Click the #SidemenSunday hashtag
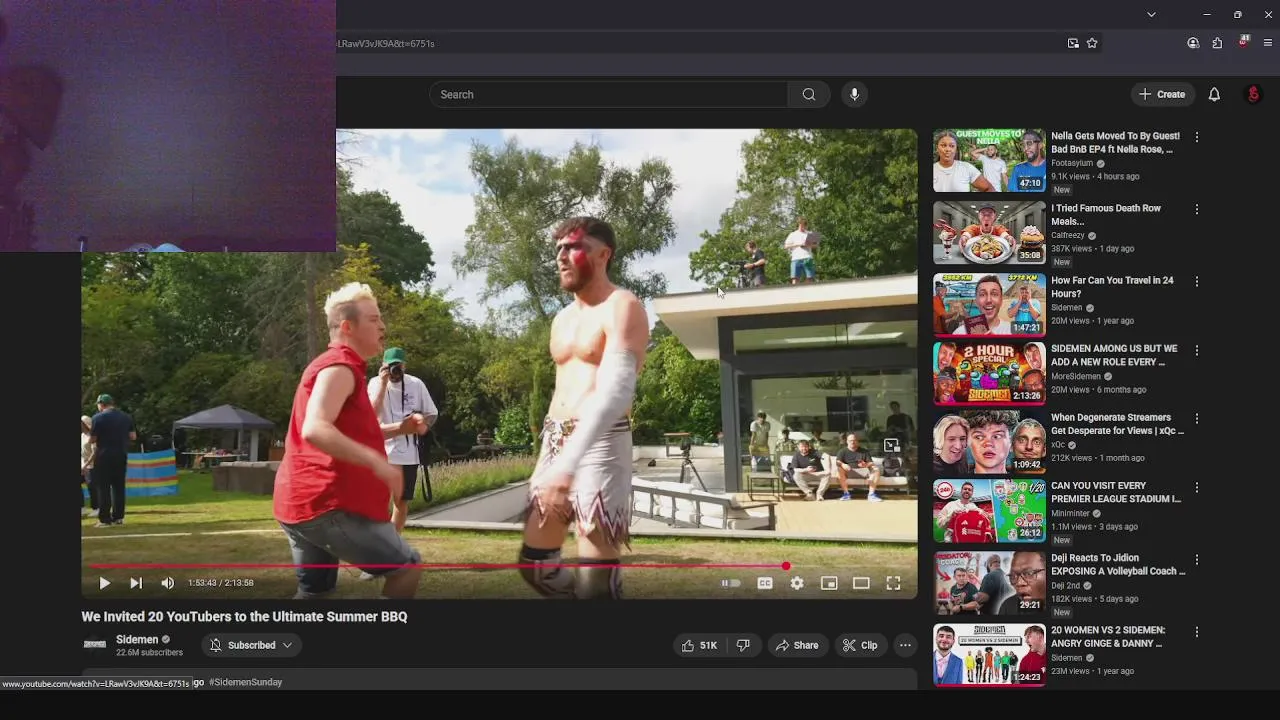The height and width of the screenshot is (720, 1280). coord(246,682)
